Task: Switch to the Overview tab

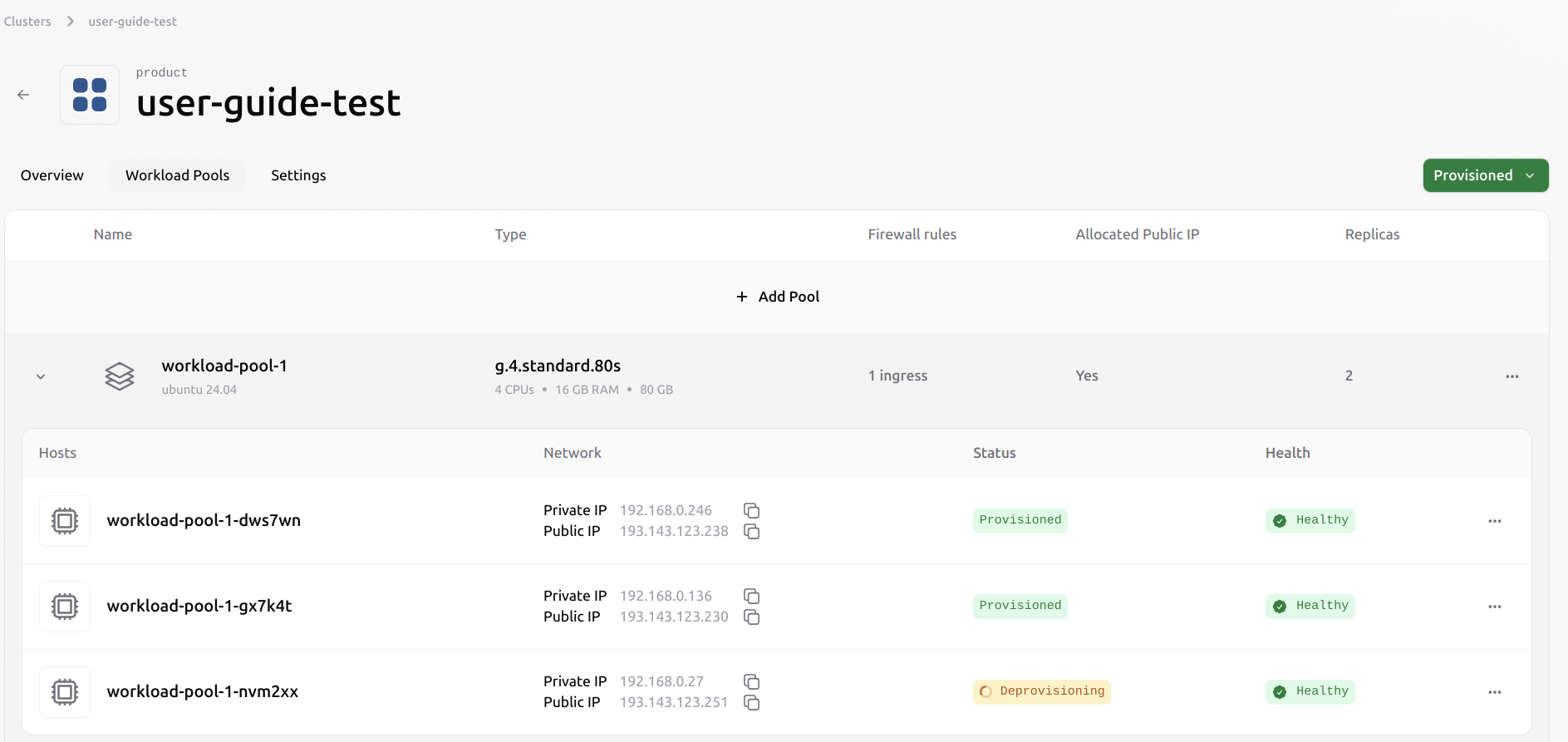Action: (x=52, y=175)
